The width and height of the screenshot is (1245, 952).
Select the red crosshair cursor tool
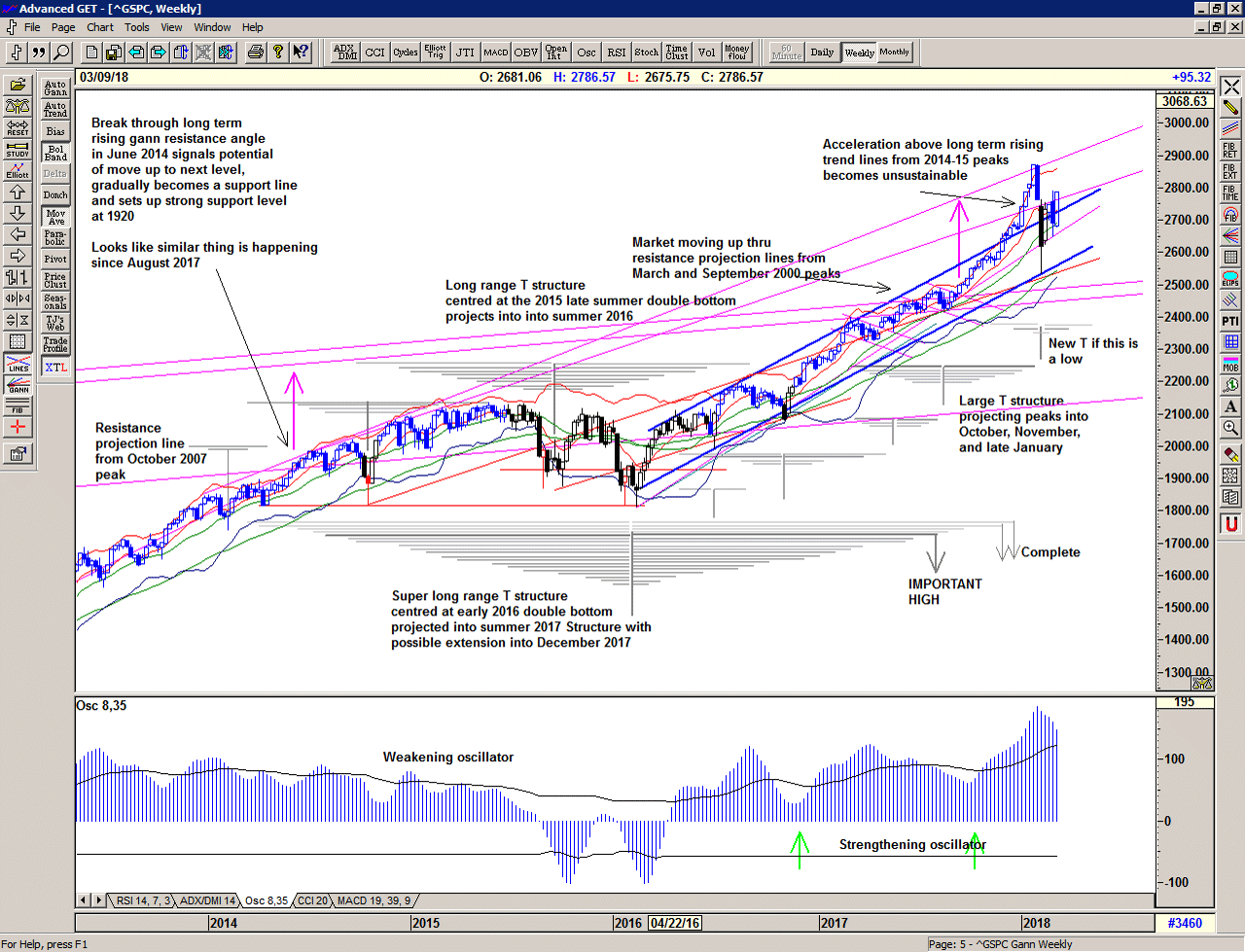[x=18, y=427]
